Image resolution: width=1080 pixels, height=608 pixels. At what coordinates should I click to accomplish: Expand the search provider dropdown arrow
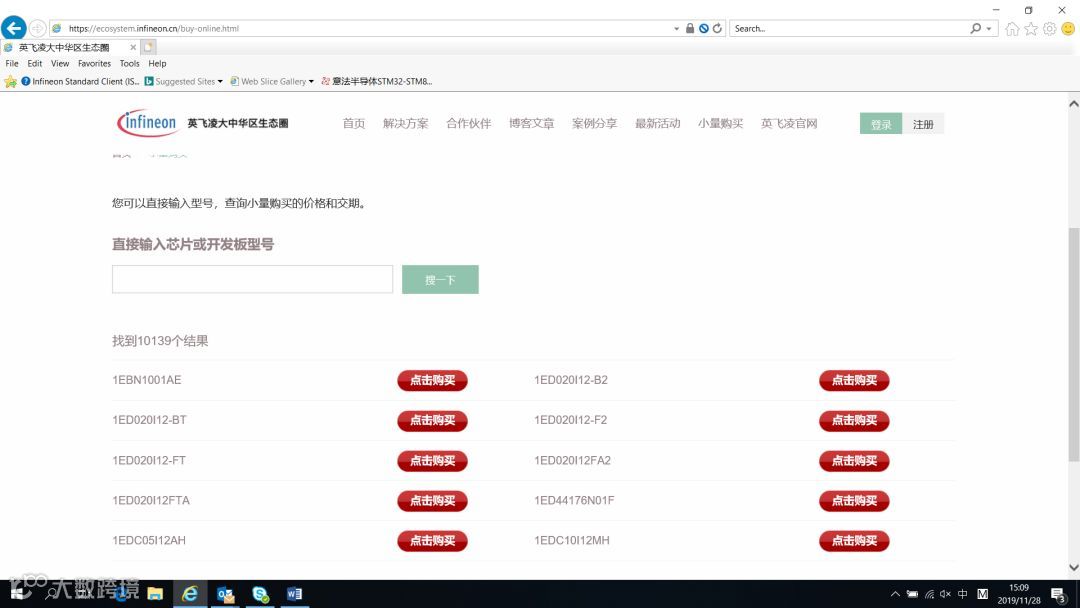click(x=988, y=28)
